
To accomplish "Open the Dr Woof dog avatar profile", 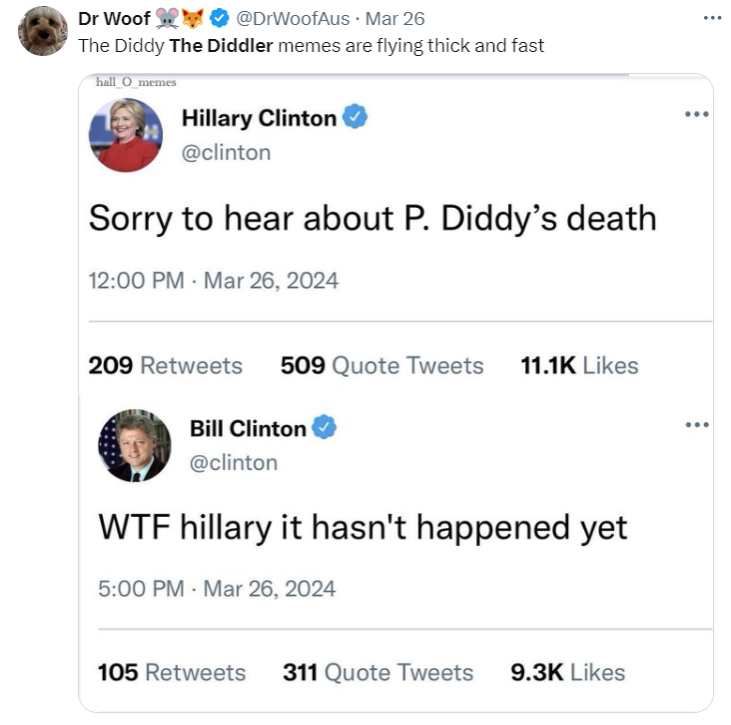I will coord(43,31).
